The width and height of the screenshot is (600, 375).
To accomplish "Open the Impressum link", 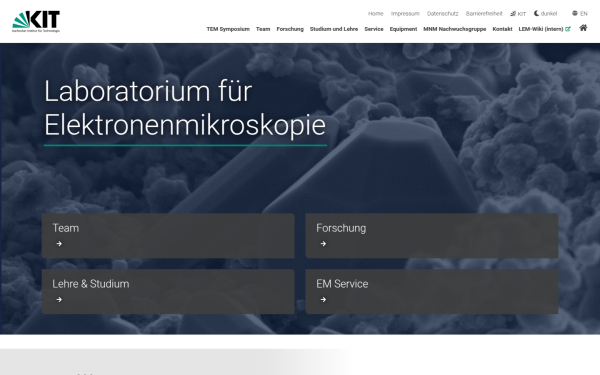I will click(x=405, y=14).
